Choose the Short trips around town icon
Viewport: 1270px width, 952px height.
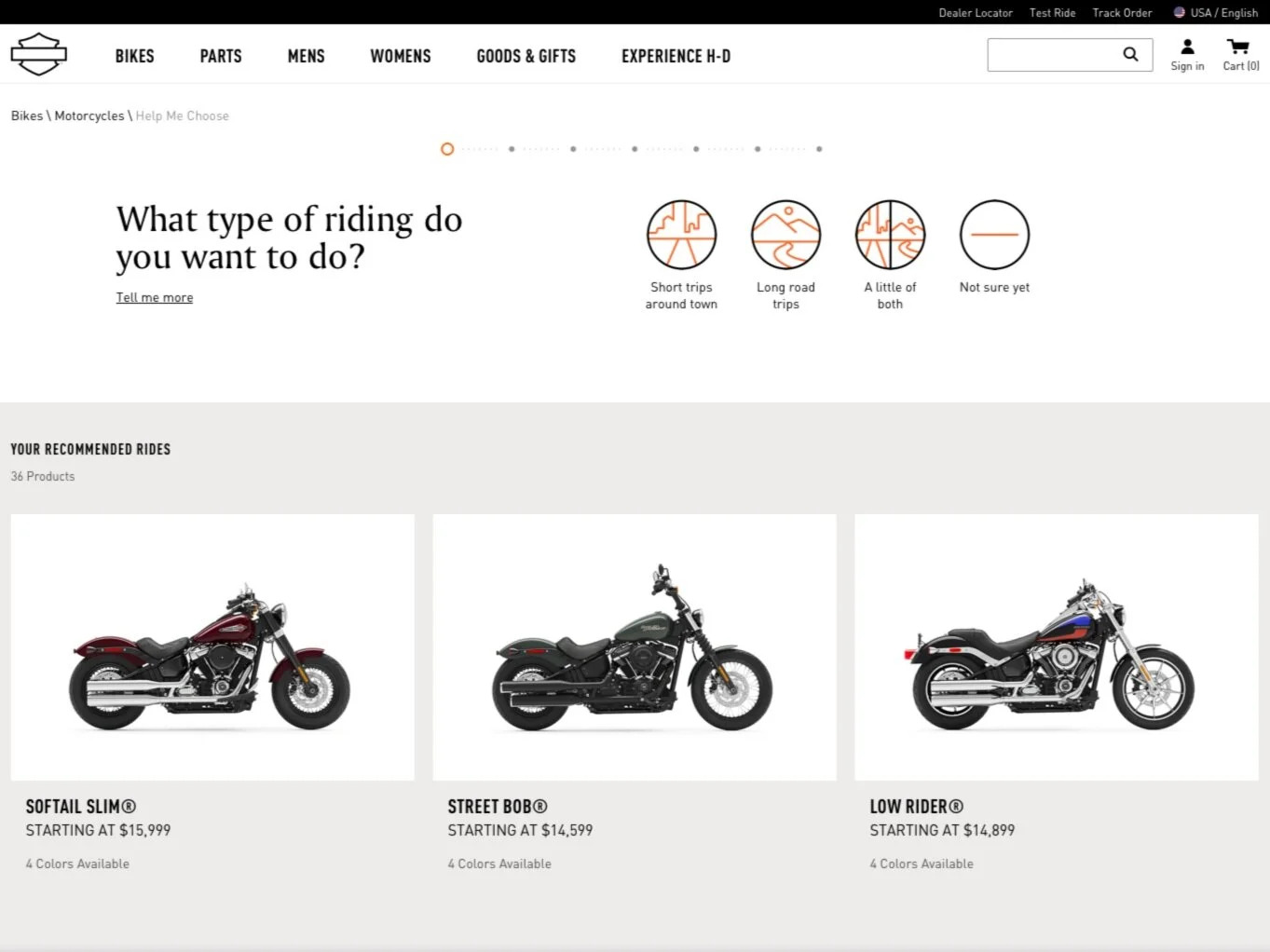point(682,235)
